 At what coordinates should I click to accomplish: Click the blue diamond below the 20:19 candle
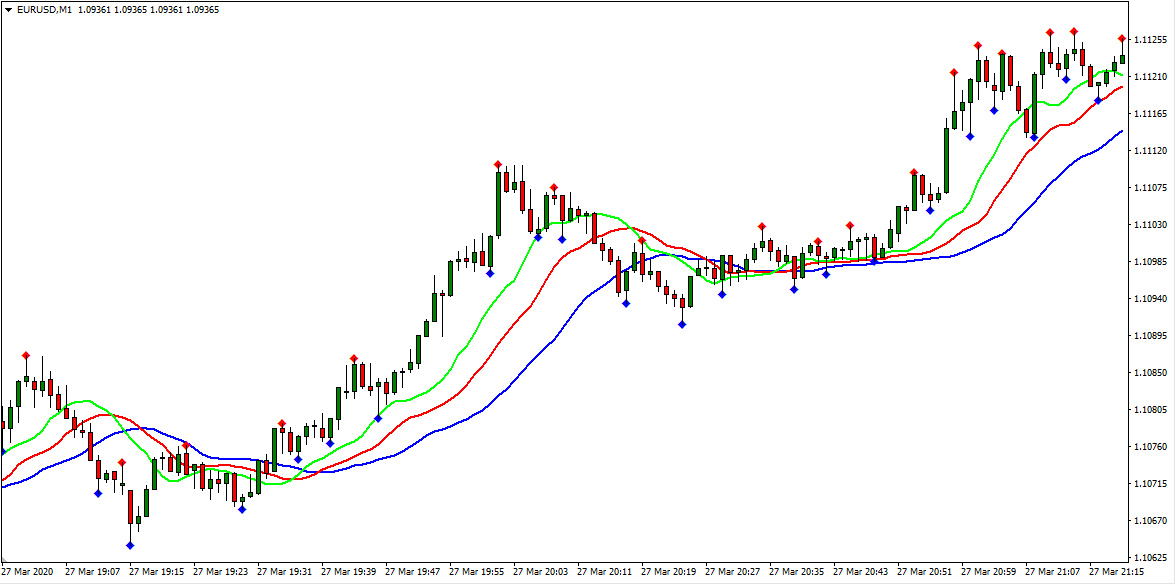pos(683,323)
